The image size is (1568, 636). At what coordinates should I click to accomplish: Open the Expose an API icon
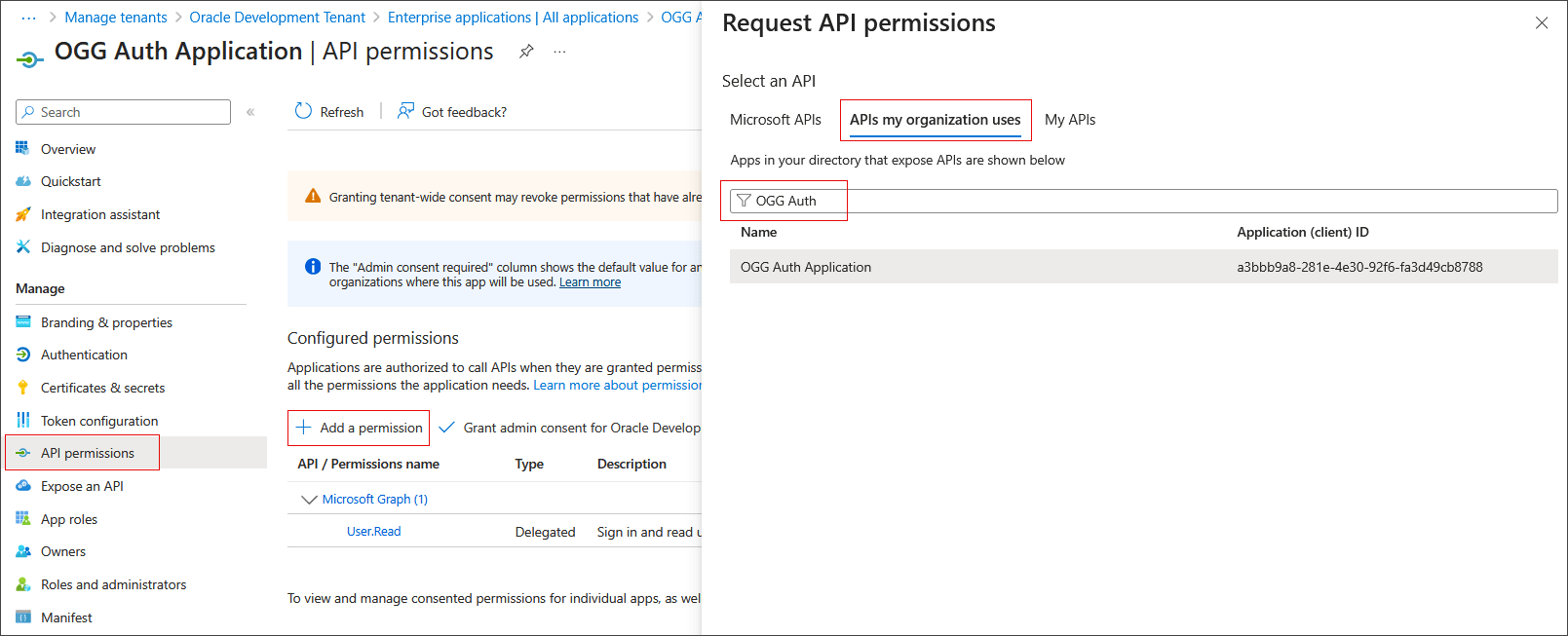(x=23, y=486)
